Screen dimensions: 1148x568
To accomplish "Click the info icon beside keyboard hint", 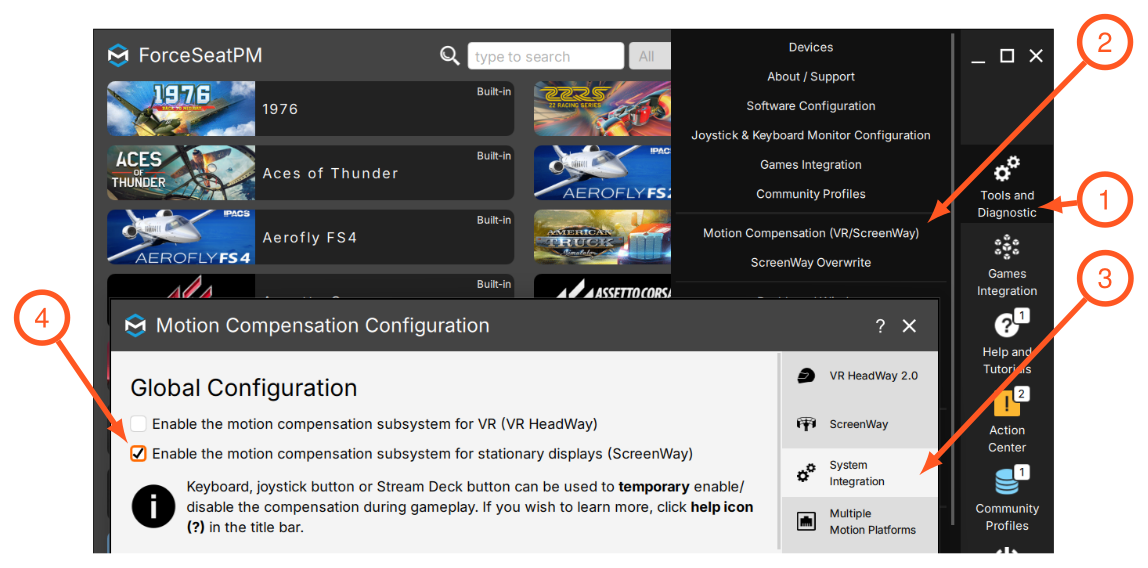I will (154, 506).
